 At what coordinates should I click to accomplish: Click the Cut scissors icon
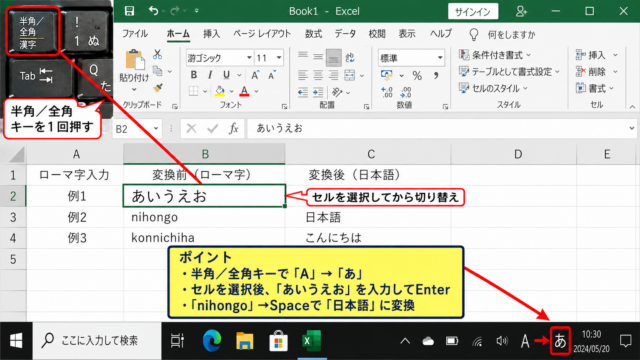(157, 54)
